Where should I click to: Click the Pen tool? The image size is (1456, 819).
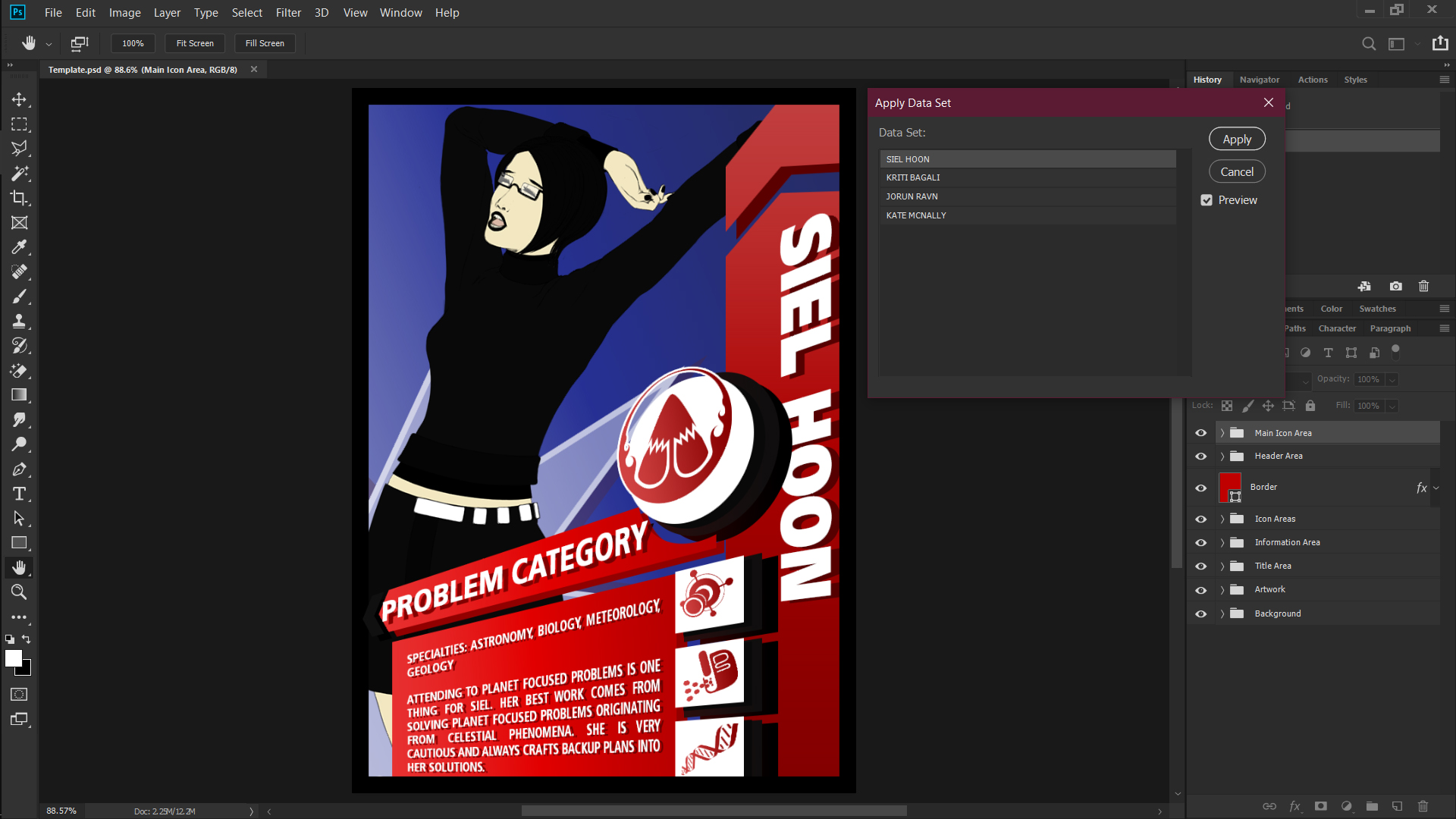tap(19, 469)
